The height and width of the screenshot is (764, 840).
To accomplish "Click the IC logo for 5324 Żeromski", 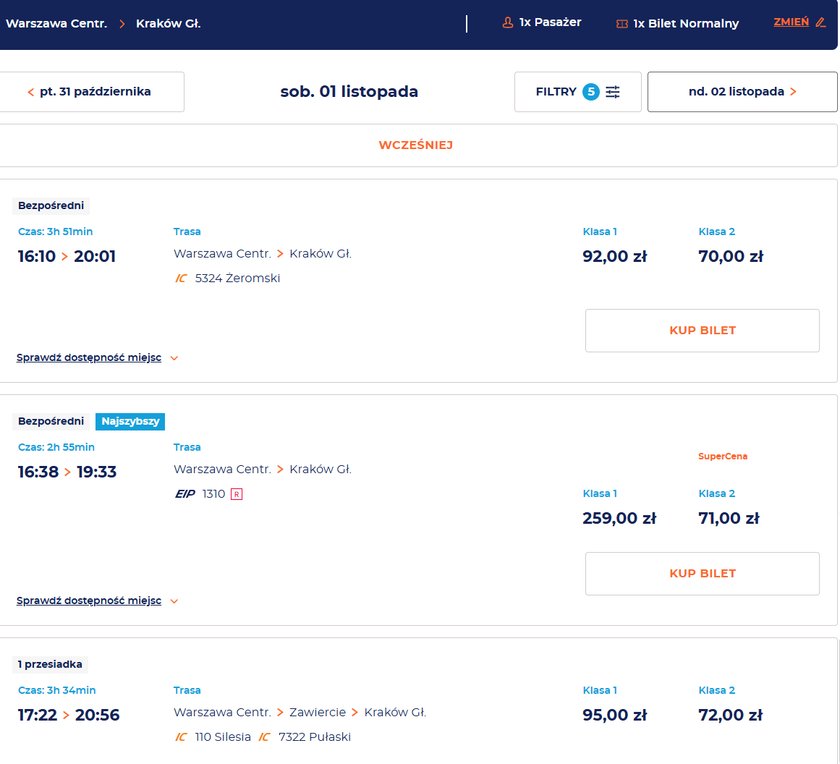I will [180, 278].
